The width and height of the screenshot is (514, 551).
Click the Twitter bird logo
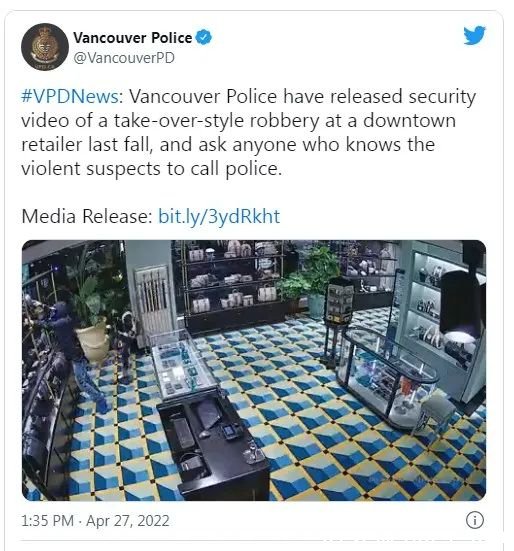tap(474, 35)
